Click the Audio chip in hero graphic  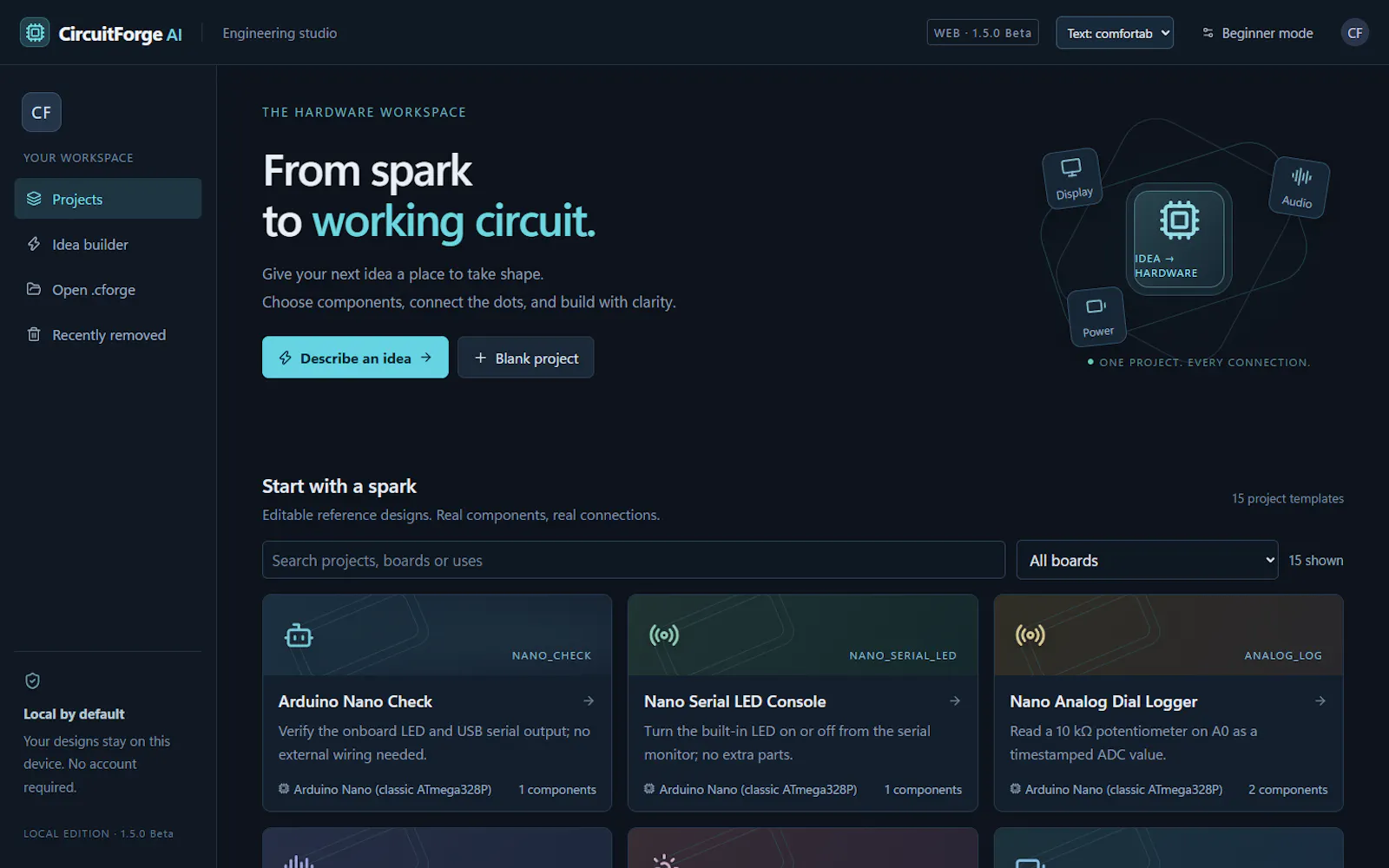(1299, 187)
